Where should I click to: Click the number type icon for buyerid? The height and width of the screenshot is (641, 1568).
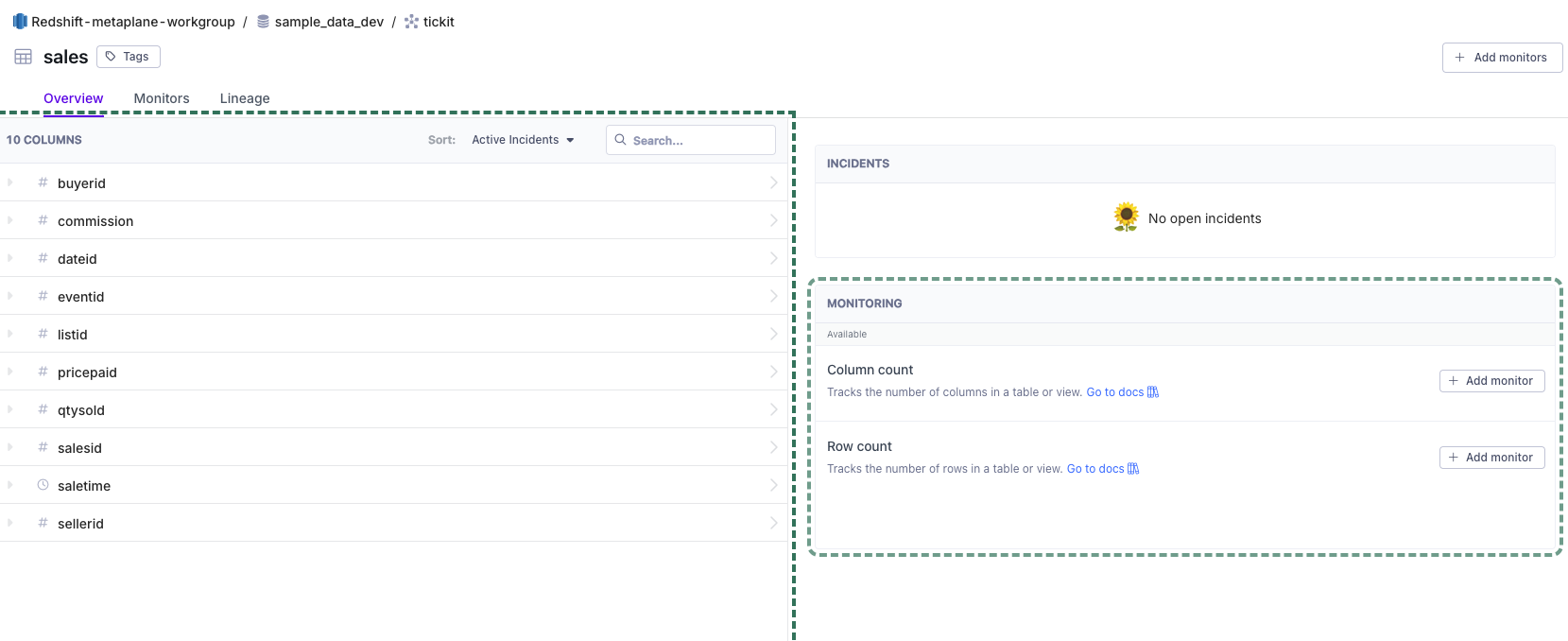pos(43,182)
